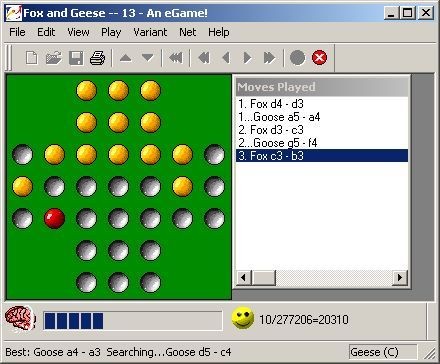Click the up triangle toolbar button

[126, 58]
